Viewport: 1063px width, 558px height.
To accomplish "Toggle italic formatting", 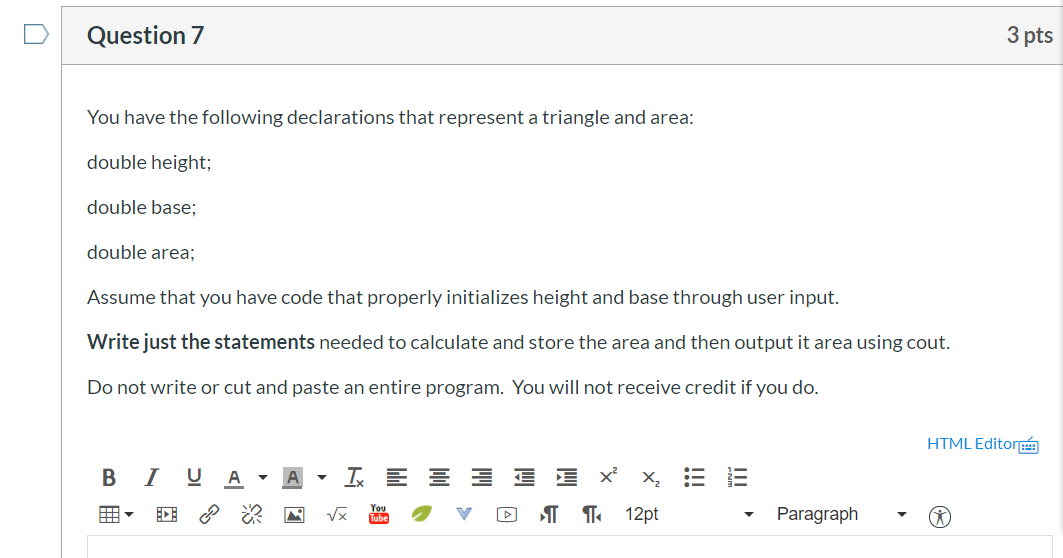I will [x=151, y=477].
